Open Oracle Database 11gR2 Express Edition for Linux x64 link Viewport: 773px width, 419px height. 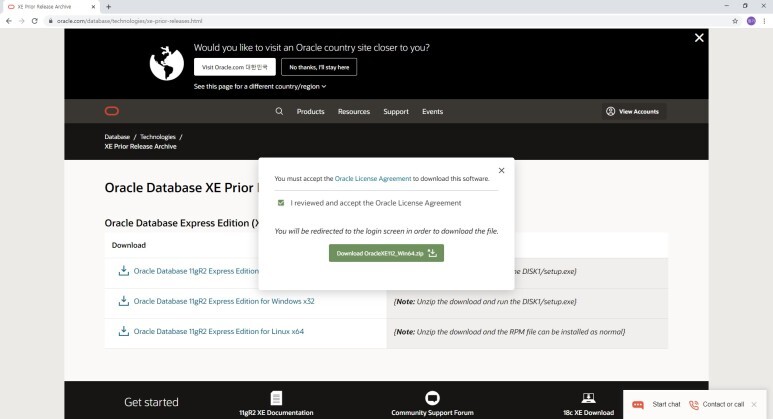(x=219, y=331)
